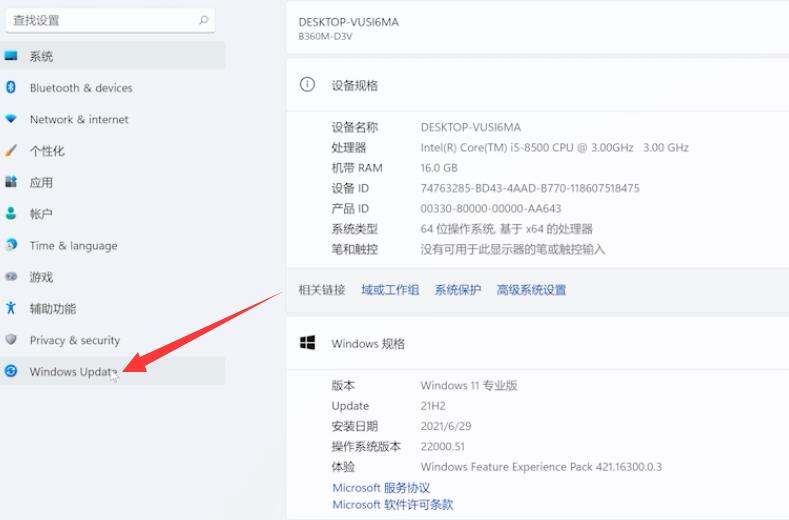Screen dimensions: 789x520
Task: Open the 域或工作组 link
Action: coord(390,290)
